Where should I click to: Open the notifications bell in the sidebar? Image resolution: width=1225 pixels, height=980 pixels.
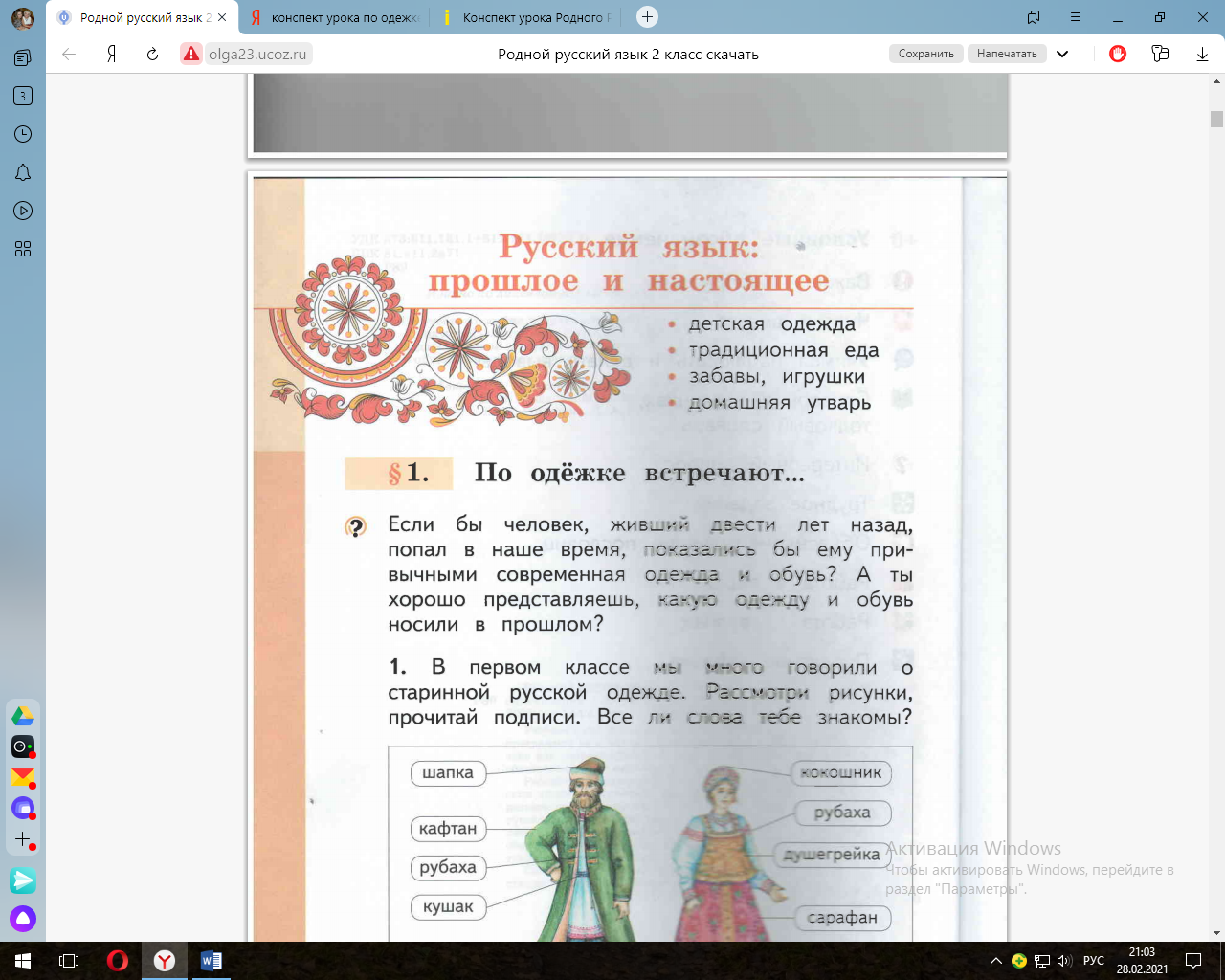coord(23,172)
